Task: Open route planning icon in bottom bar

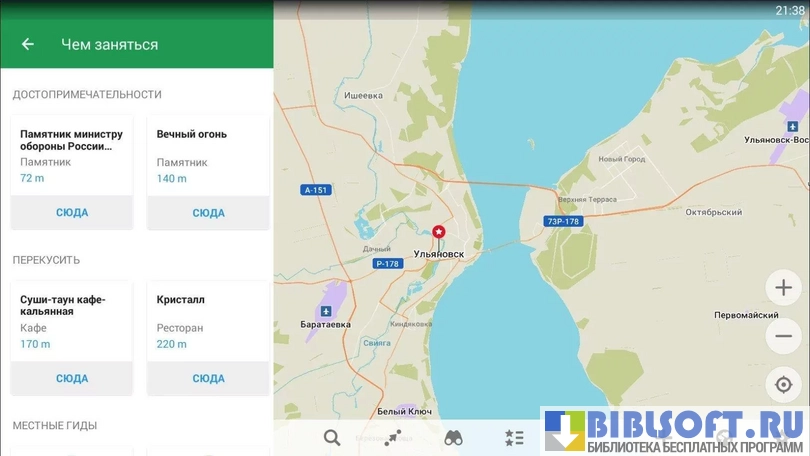Action: (x=393, y=437)
